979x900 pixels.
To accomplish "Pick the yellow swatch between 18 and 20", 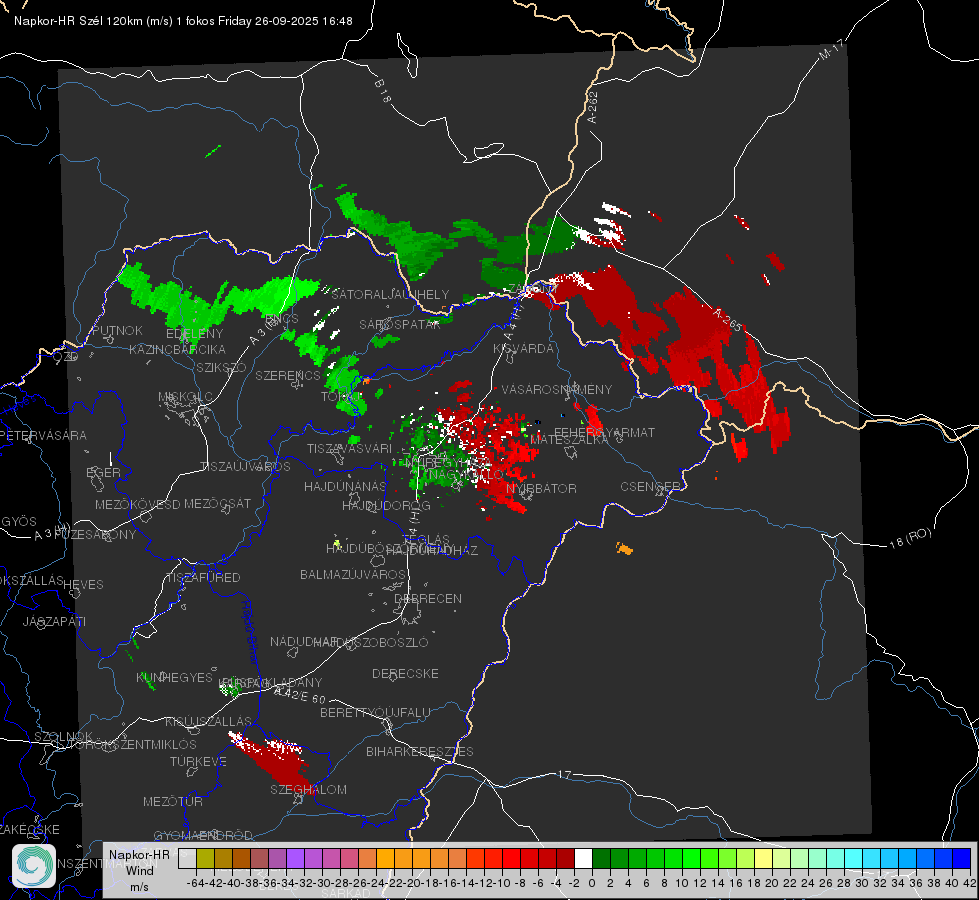I will pos(764,858).
